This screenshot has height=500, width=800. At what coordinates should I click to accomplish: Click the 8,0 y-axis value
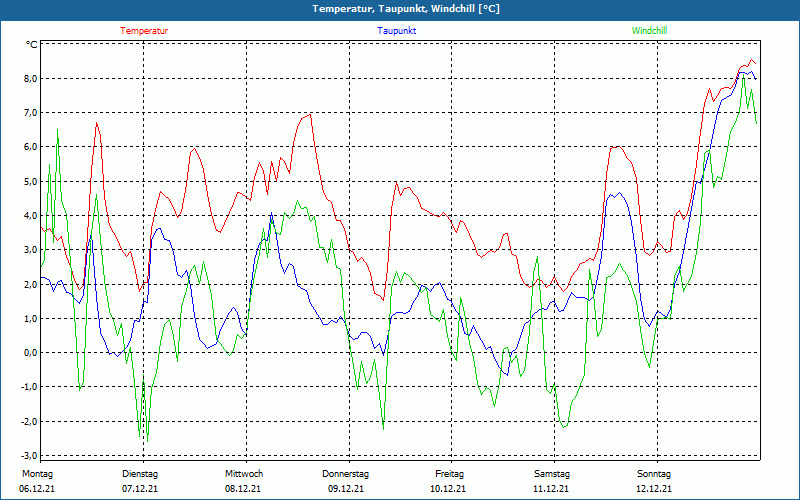tap(30, 79)
